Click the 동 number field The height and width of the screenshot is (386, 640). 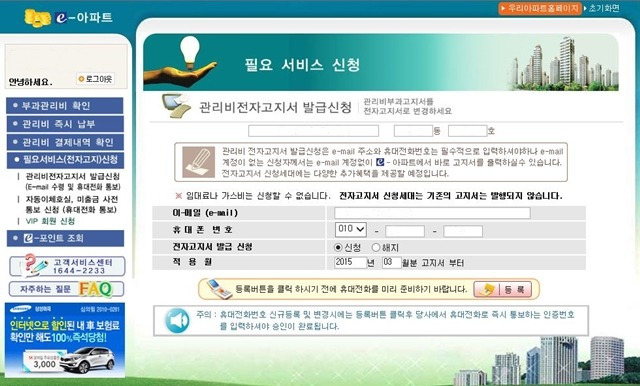pyautogui.click(x=413, y=131)
